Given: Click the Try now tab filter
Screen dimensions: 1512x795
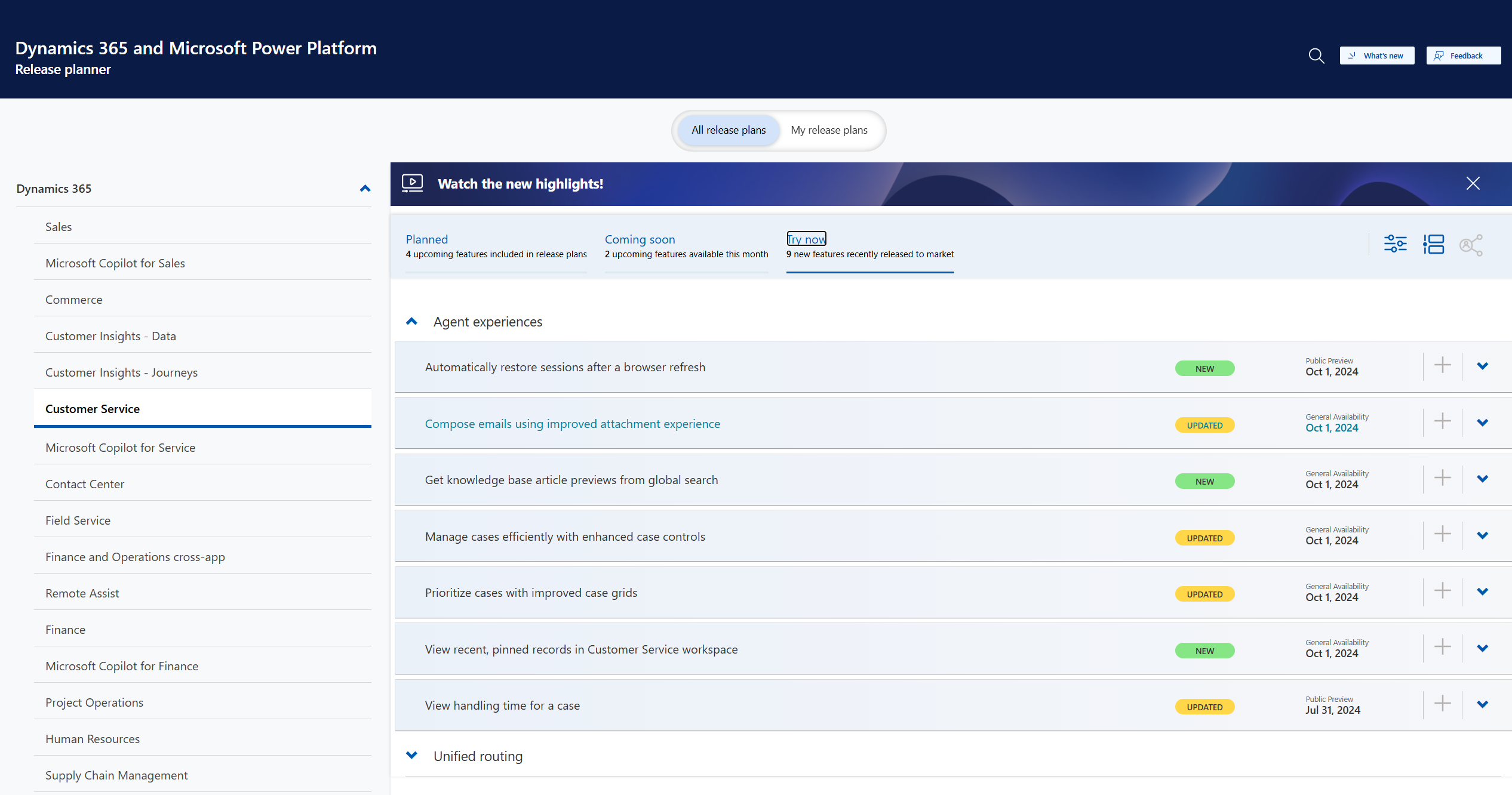Looking at the screenshot, I should (x=806, y=238).
